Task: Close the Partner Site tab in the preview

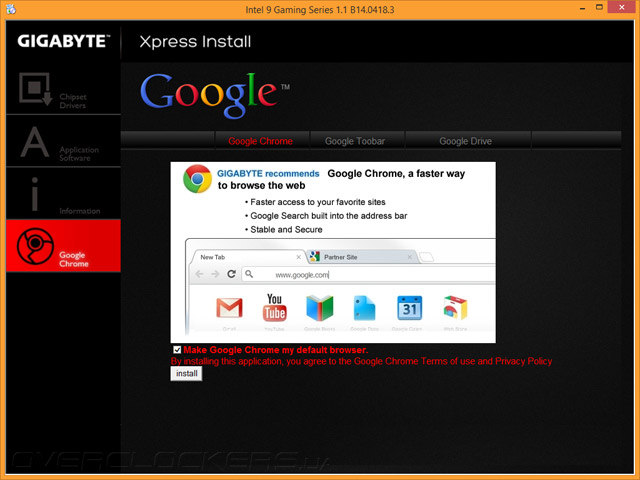Action: click(x=410, y=257)
